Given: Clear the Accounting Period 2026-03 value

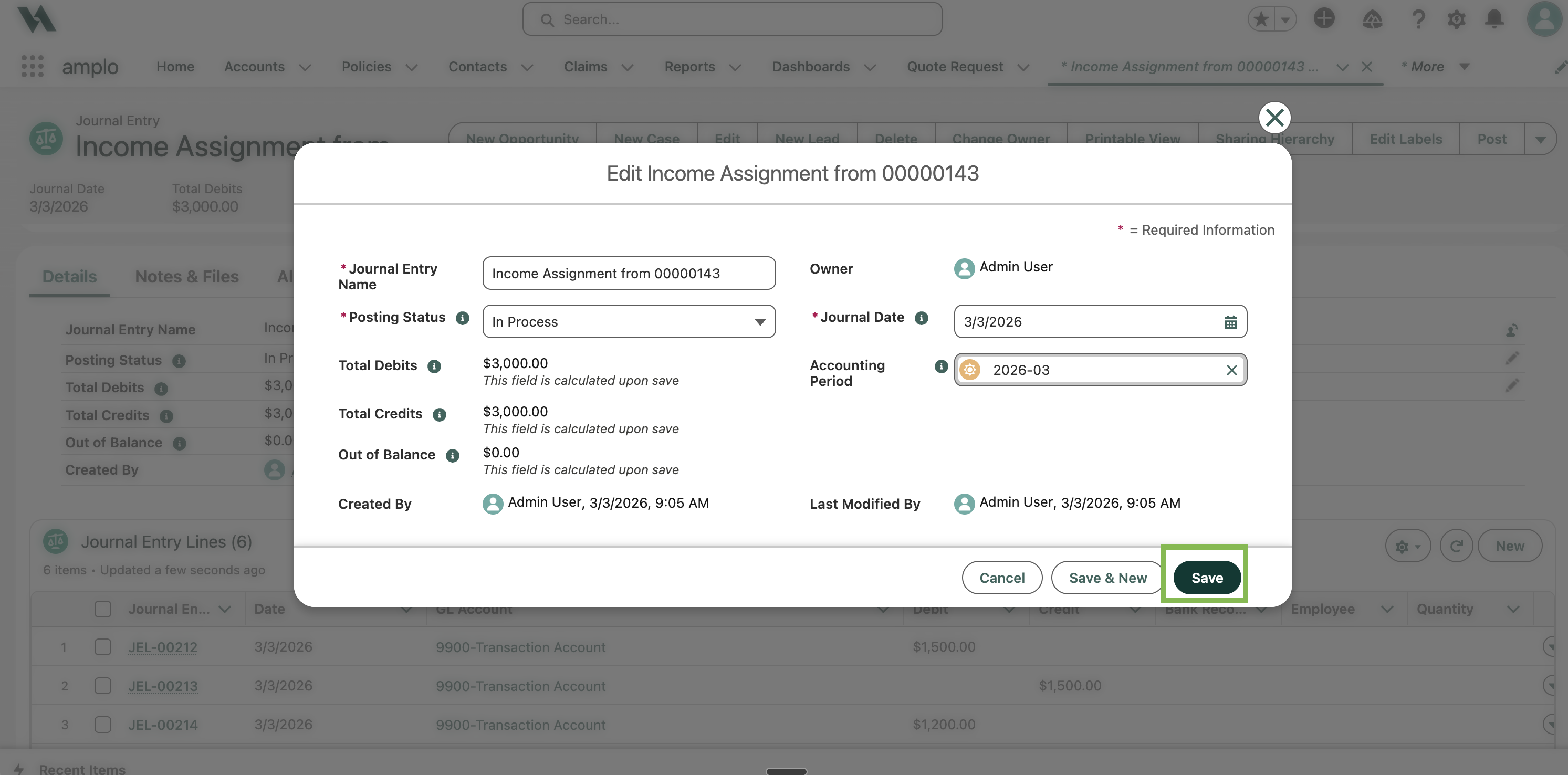Looking at the screenshot, I should click(1231, 370).
